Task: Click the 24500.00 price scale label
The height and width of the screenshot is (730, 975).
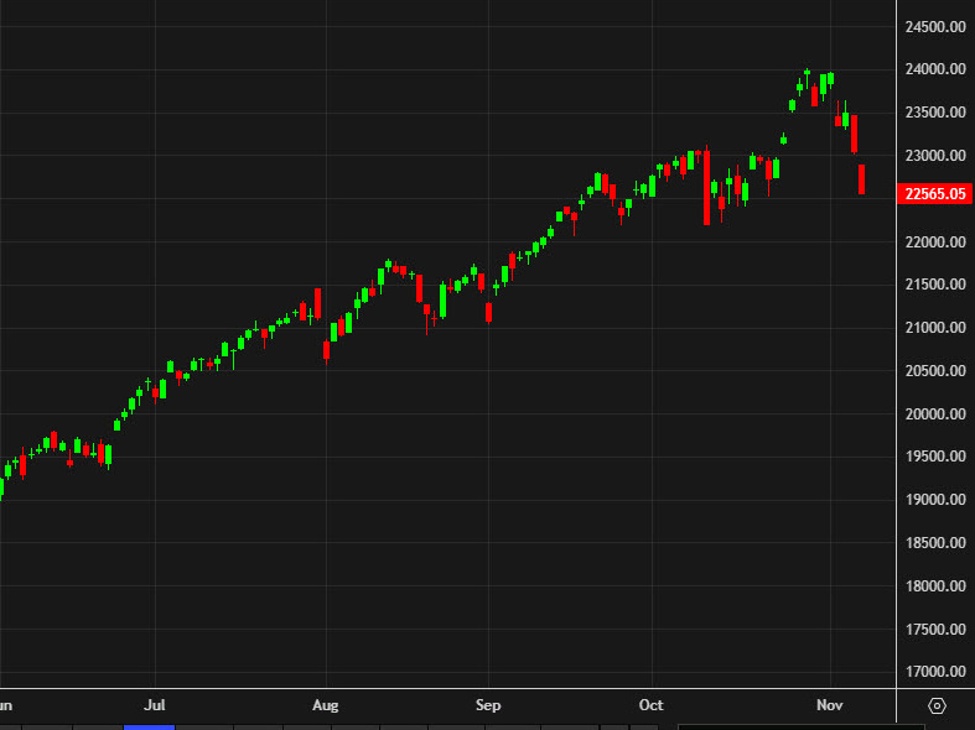Action: (x=935, y=27)
